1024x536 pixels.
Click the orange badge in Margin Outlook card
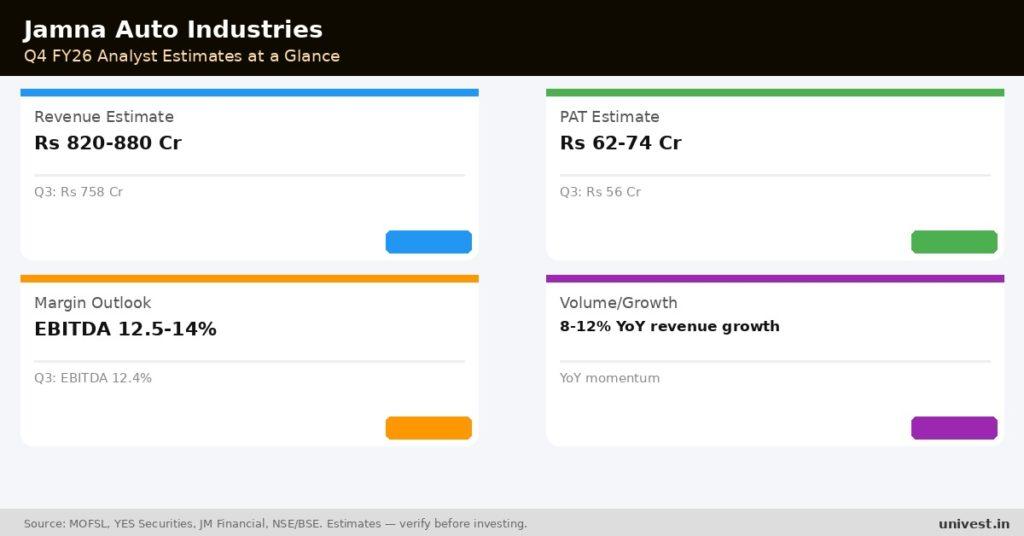(x=428, y=428)
